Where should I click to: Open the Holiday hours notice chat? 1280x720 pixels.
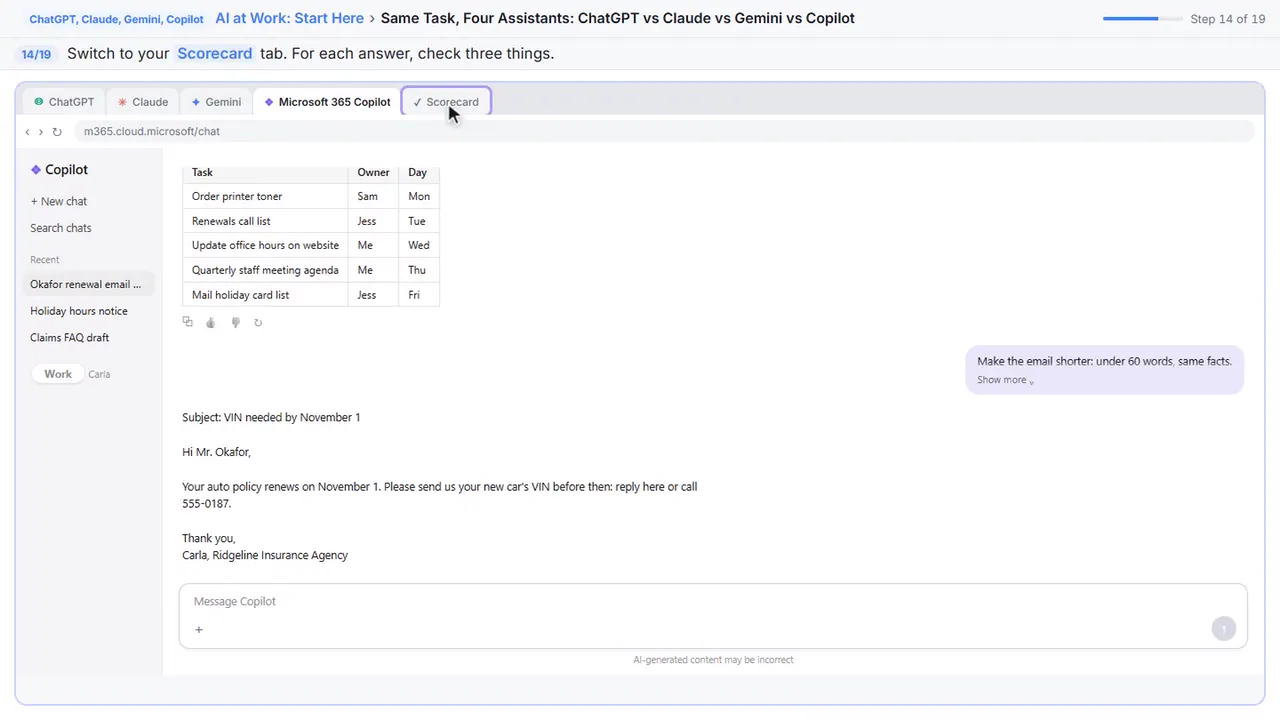[79, 311]
